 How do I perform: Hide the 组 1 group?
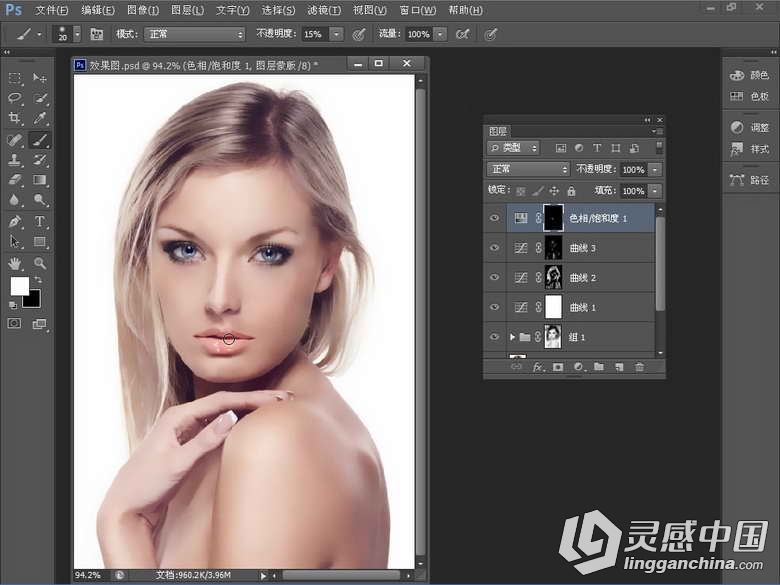tap(494, 337)
